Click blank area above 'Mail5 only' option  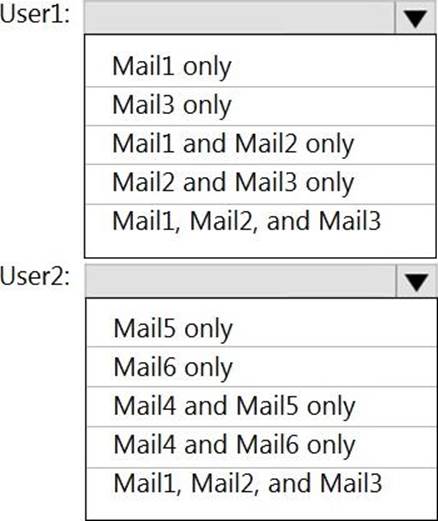point(262,305)
